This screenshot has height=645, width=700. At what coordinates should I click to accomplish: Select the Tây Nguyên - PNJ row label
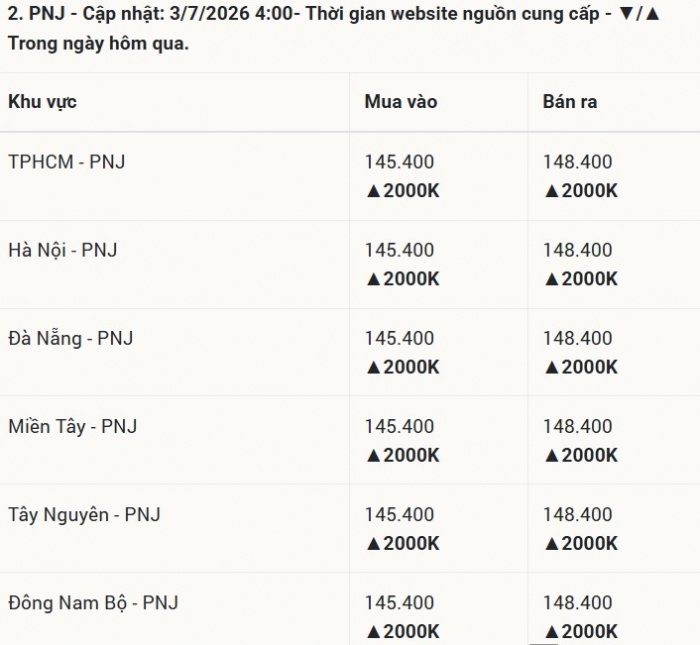pyautogui.click(x=84, y=515)
